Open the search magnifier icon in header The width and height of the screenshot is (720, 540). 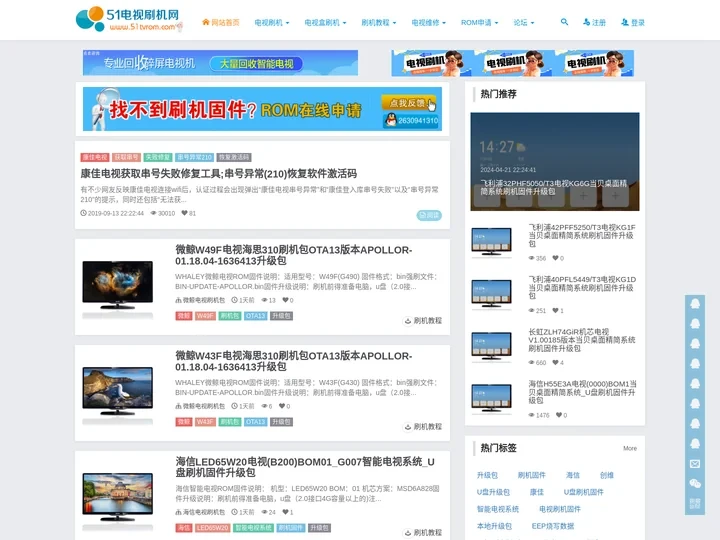click(x=564, y=22)
